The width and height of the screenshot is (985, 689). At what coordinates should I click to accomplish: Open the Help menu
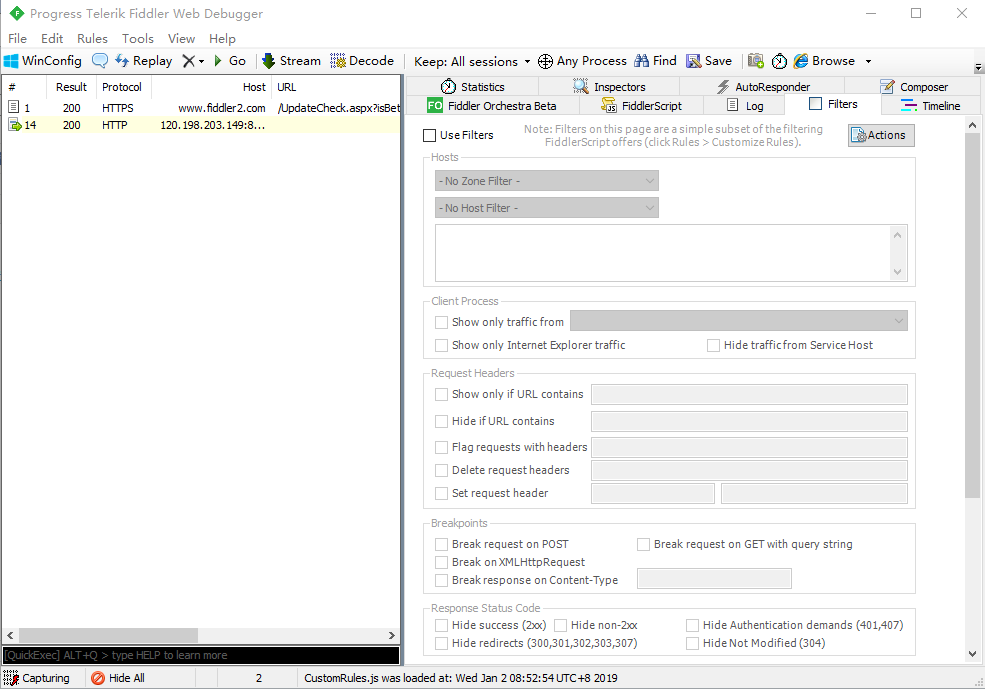(222, 38)
